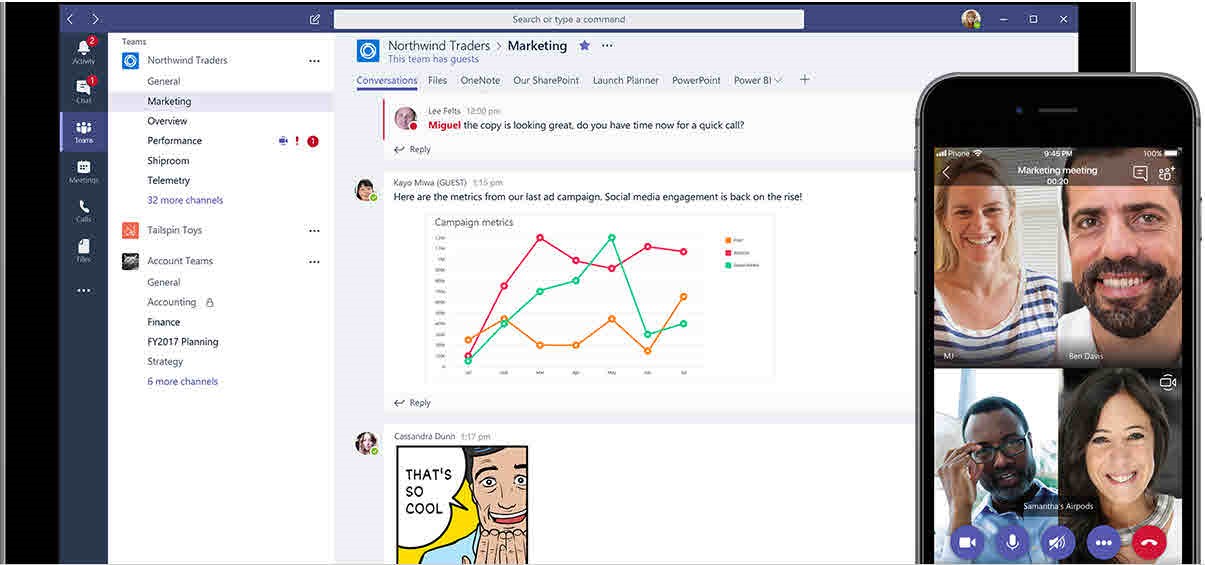The width and height of the screenshot is (1205, 565).
Task: Open Tailspin Toys team more options
Action: point(314,231)
